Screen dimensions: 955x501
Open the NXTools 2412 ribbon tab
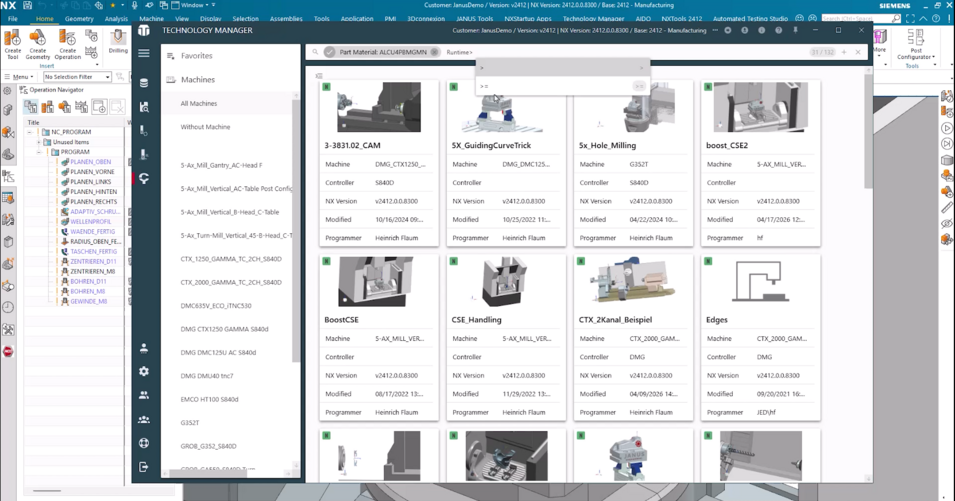pos(682,19)
